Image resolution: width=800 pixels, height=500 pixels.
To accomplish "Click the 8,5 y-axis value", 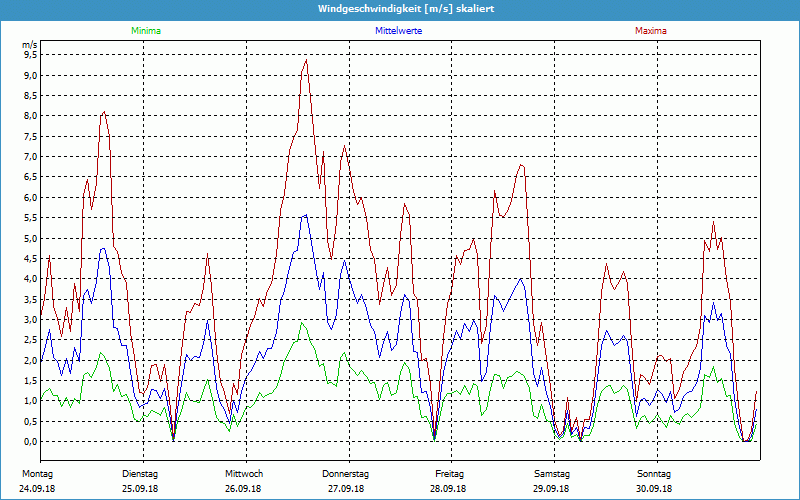I will coord(31,96).
